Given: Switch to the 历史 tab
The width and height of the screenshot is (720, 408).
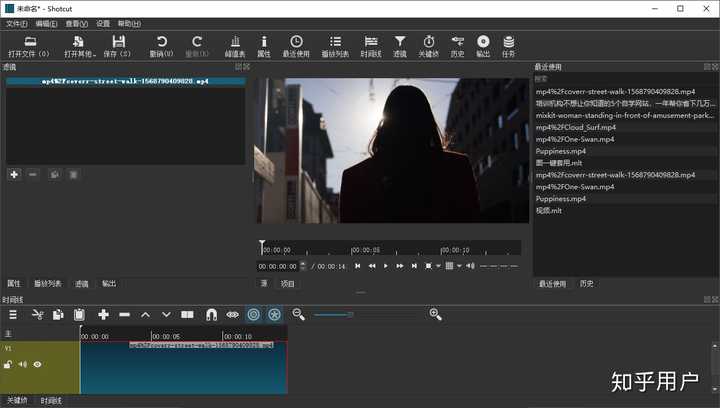Looking at the screenshot, I should [x=586, y=283].
